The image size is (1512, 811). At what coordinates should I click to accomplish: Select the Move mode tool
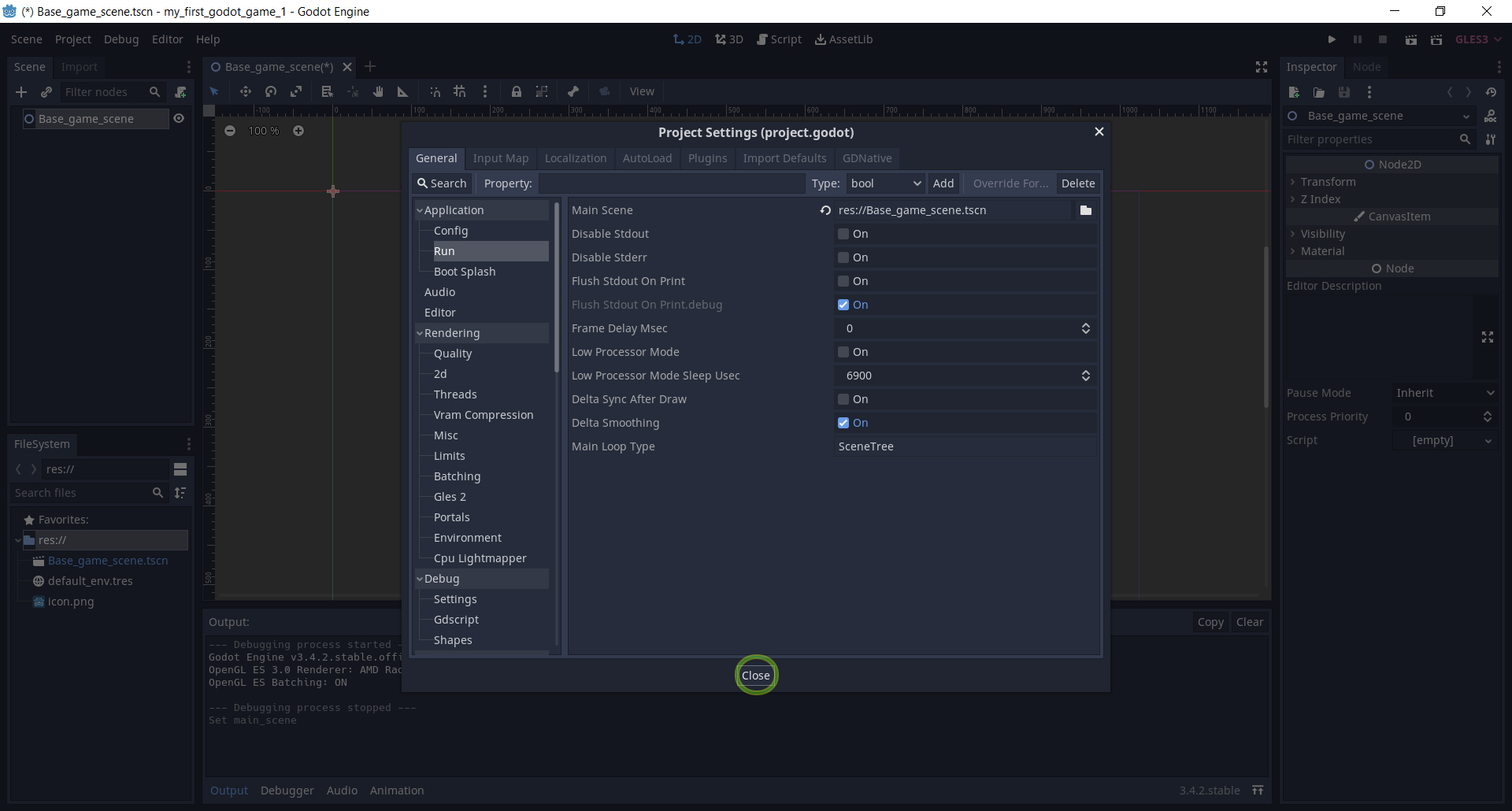246,91
